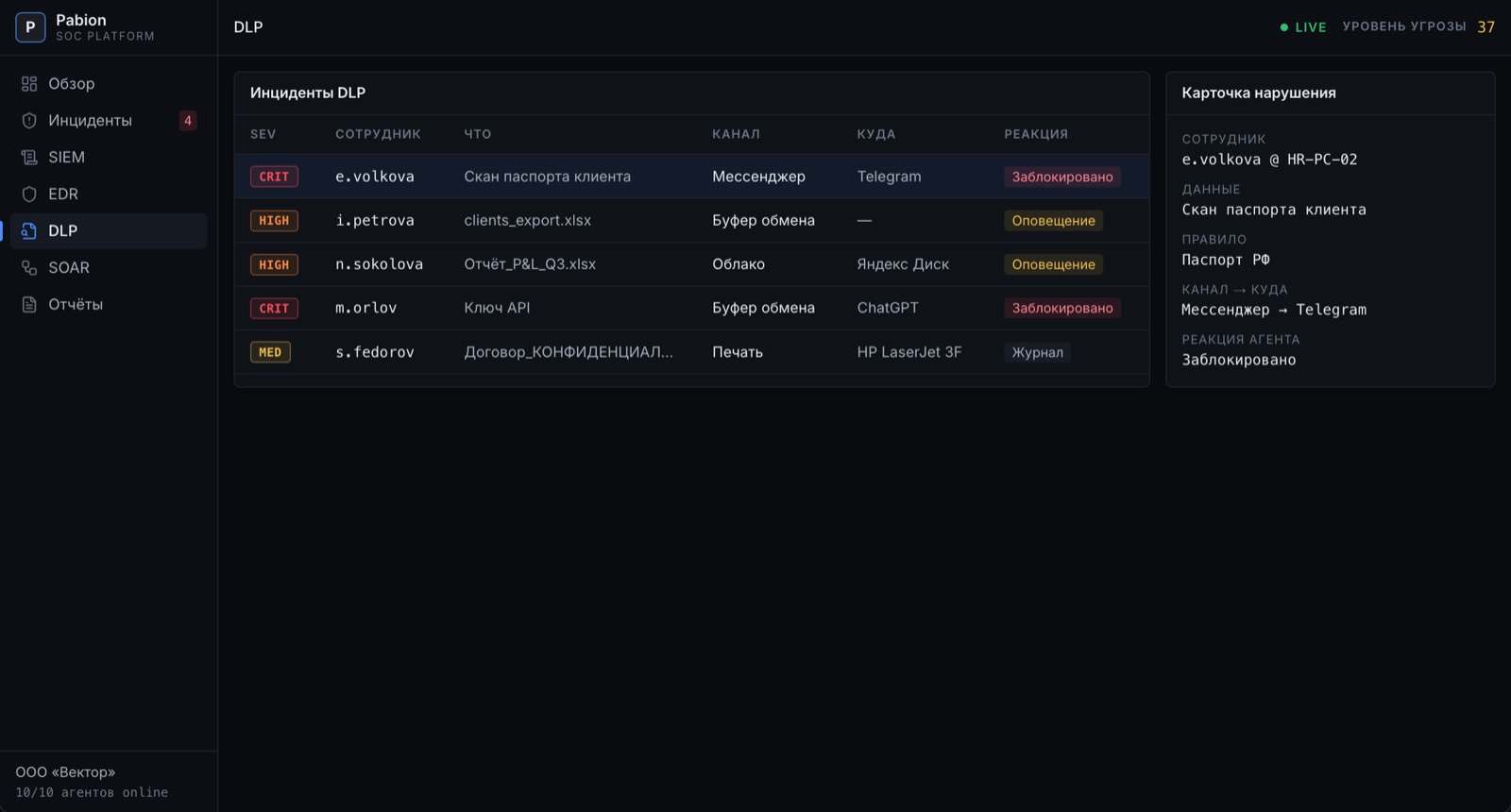
Task: Click the HIGH badge for i.petrova
Action: 274,221
